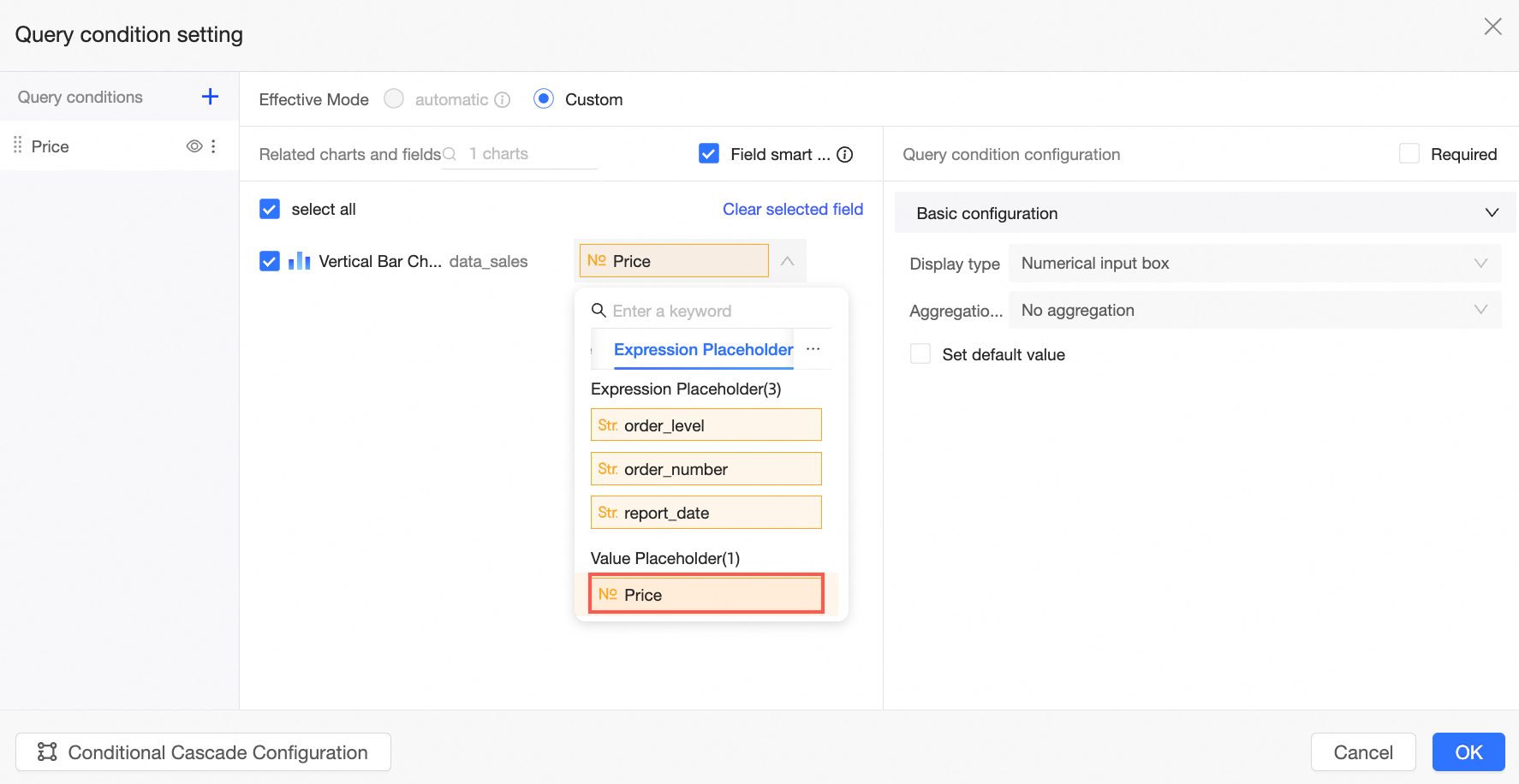Collapse the Price field dropdown

coord(788,261)
